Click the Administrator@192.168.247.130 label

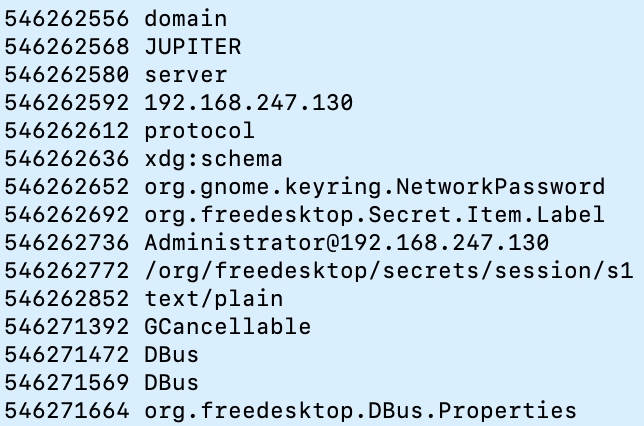[x=346, y=242]
